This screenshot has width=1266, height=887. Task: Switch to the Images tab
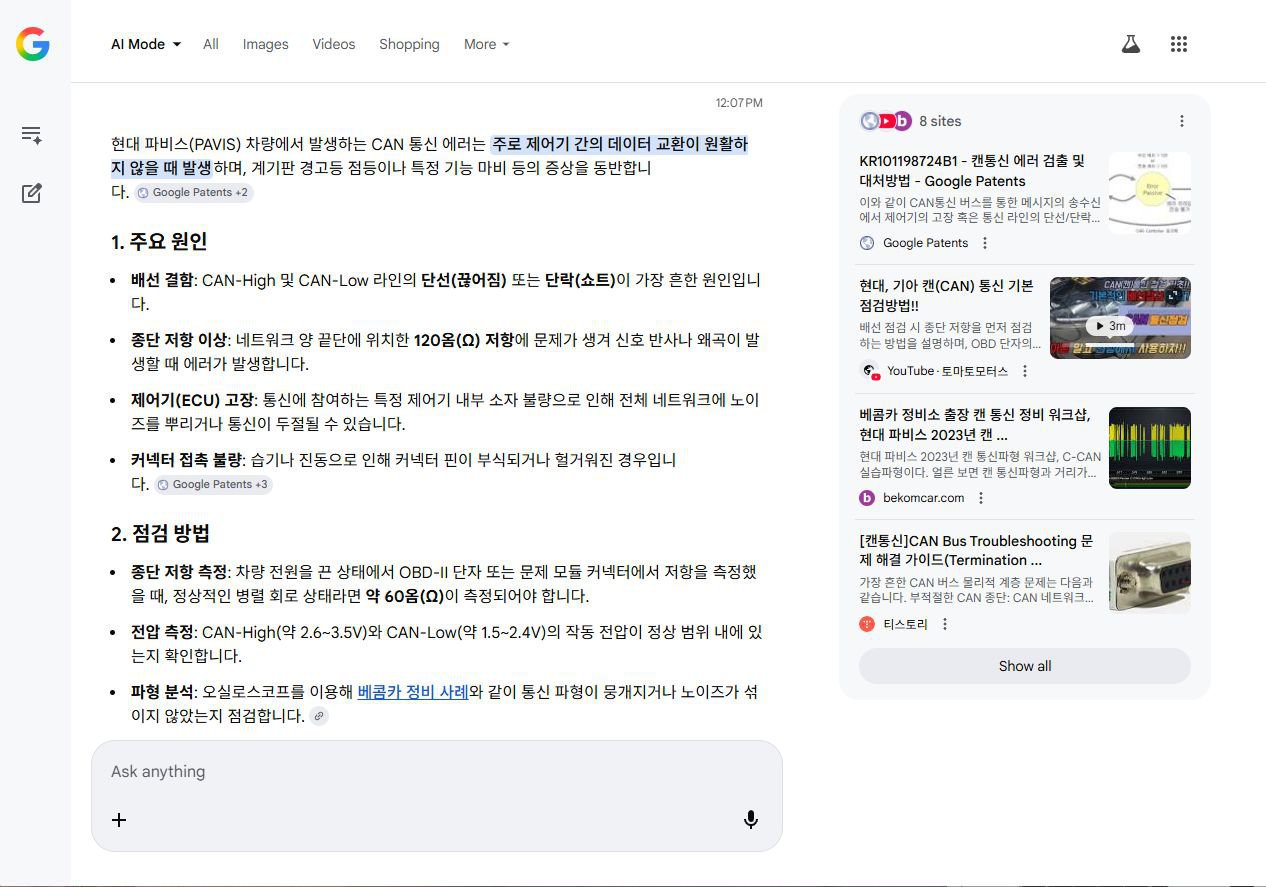coord(265,44)
